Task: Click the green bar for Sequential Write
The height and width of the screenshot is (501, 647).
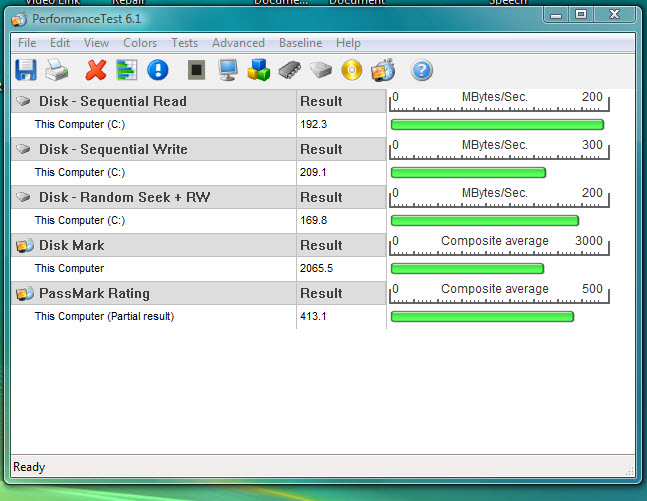Action: pyautogui.click(x=468, y=173)
